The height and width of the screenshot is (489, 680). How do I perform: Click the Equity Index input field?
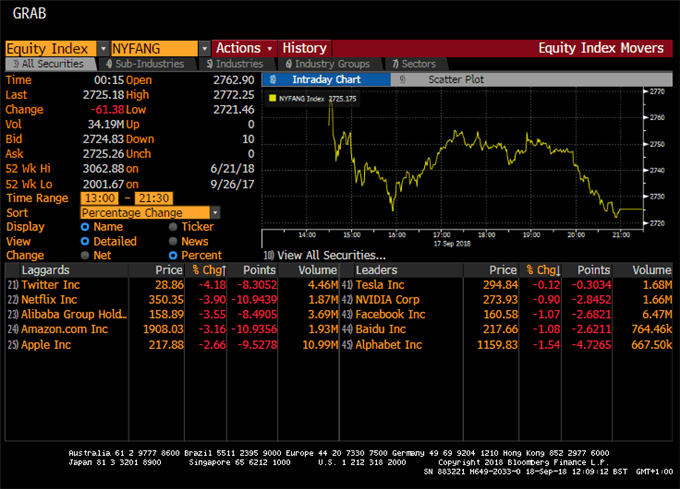[51, 49]
